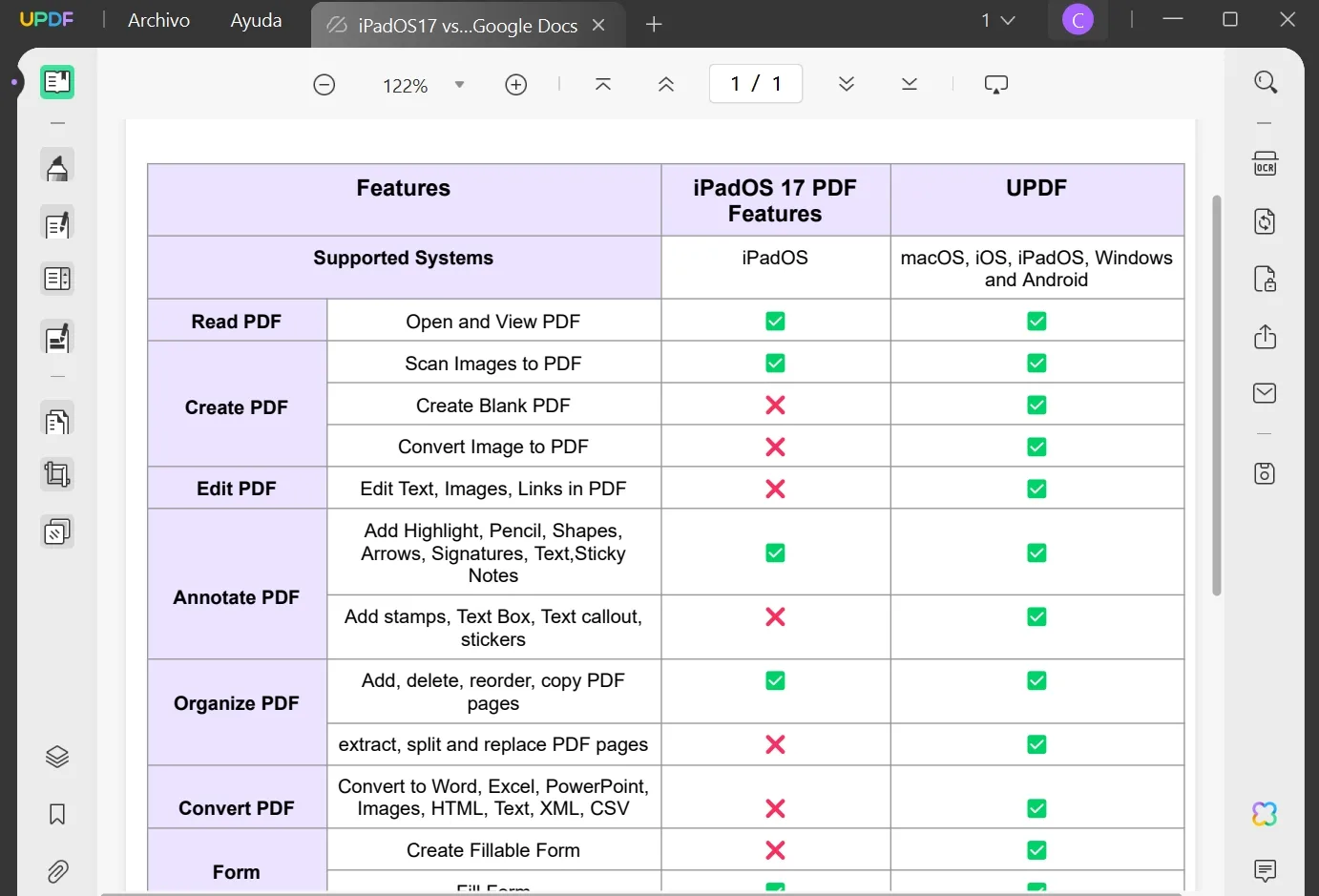This screenshot has height=896, width=1319.
Task: Zoom in with the plus button
Action: coord(516,85)
